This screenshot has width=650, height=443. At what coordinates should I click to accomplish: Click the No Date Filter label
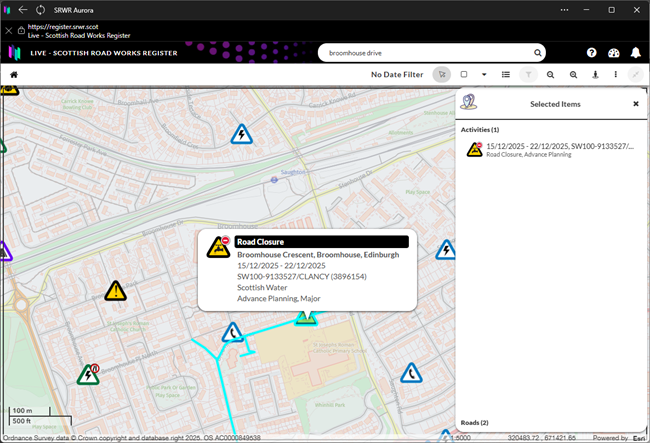coord(397,75)
